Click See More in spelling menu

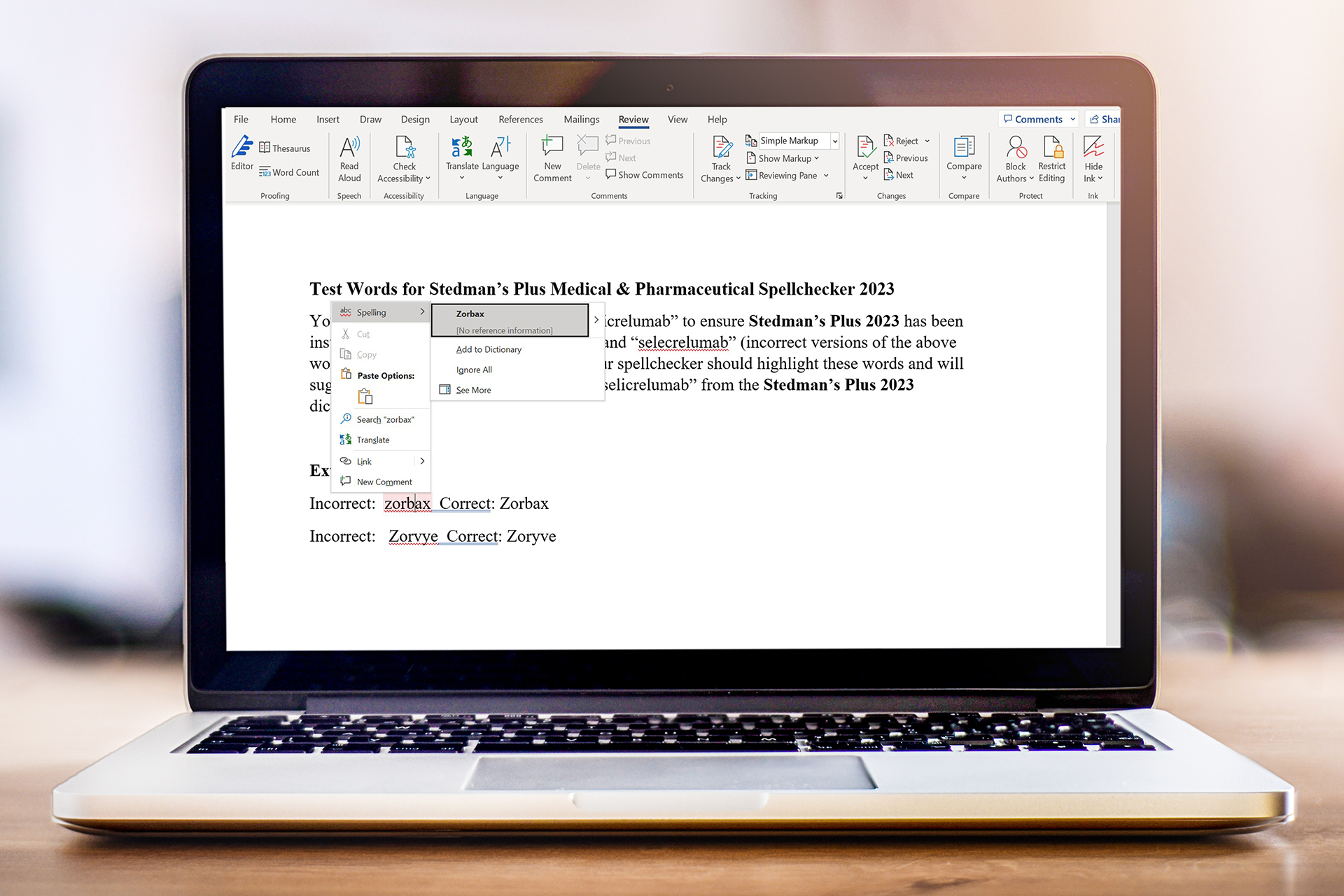click(473, 390)
